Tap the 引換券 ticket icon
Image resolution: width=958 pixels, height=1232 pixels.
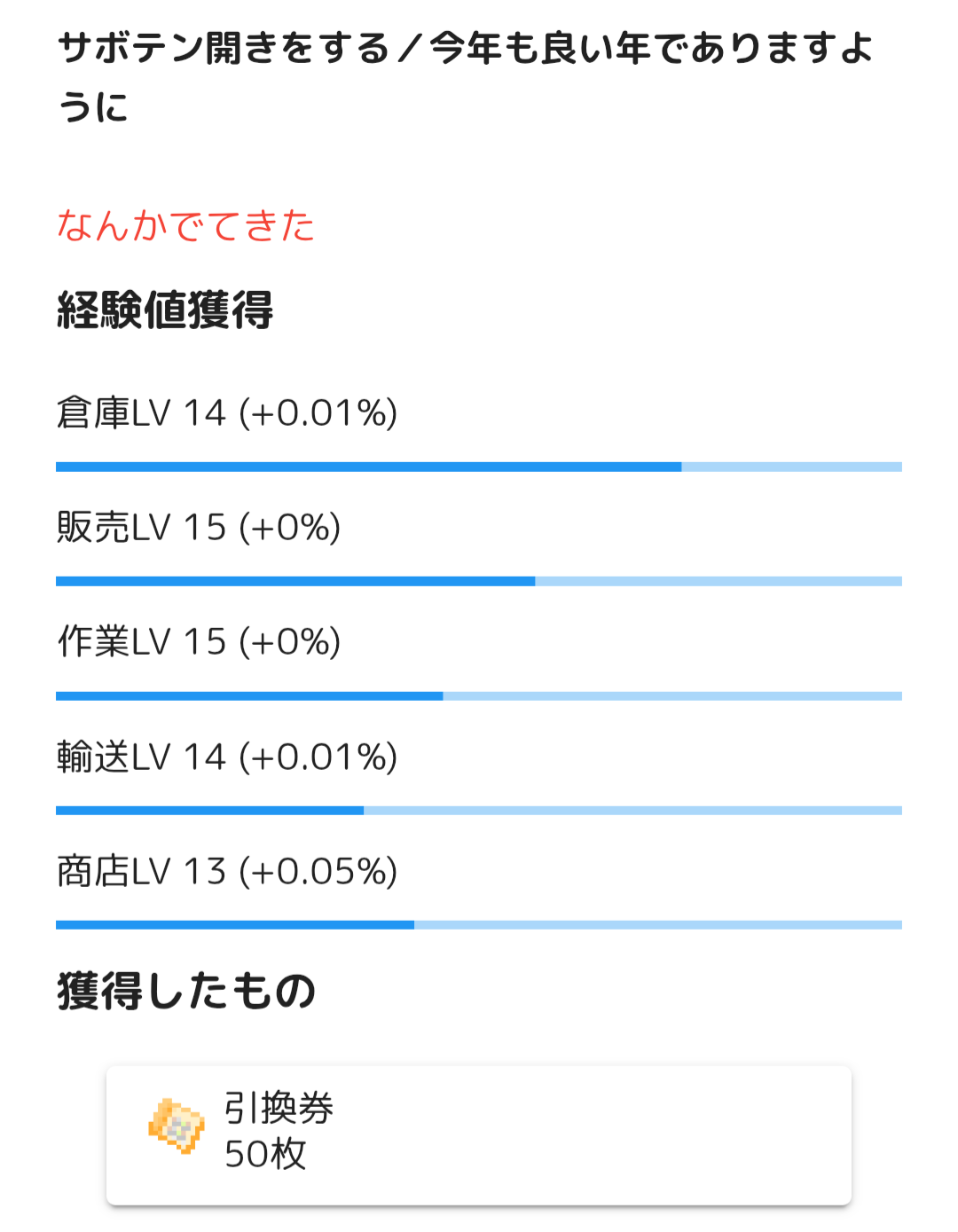click(177, 1126)
